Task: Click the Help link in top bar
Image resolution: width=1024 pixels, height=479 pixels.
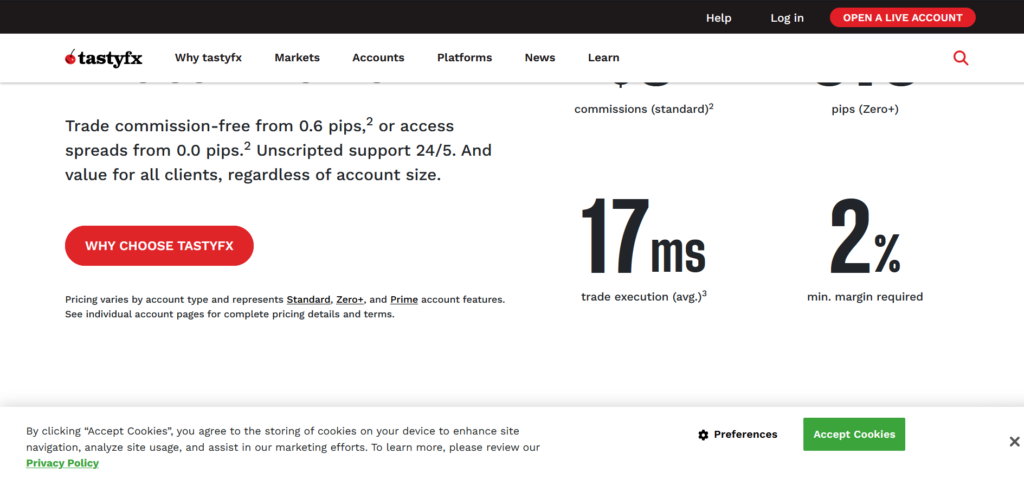Action: [x=718, y=18]
